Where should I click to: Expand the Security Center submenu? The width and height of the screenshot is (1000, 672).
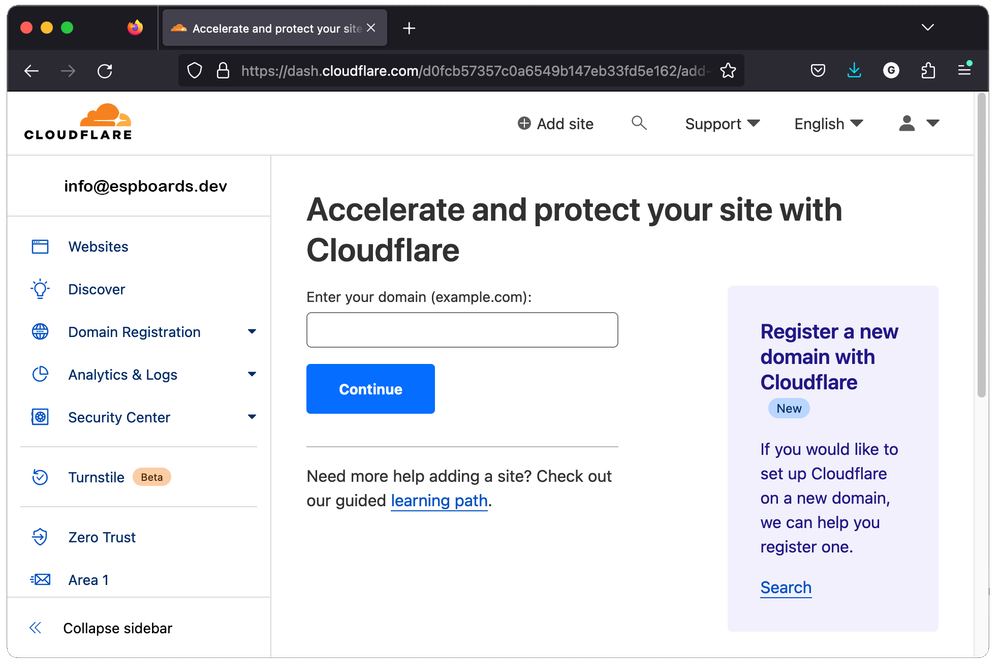coord(252,417)
